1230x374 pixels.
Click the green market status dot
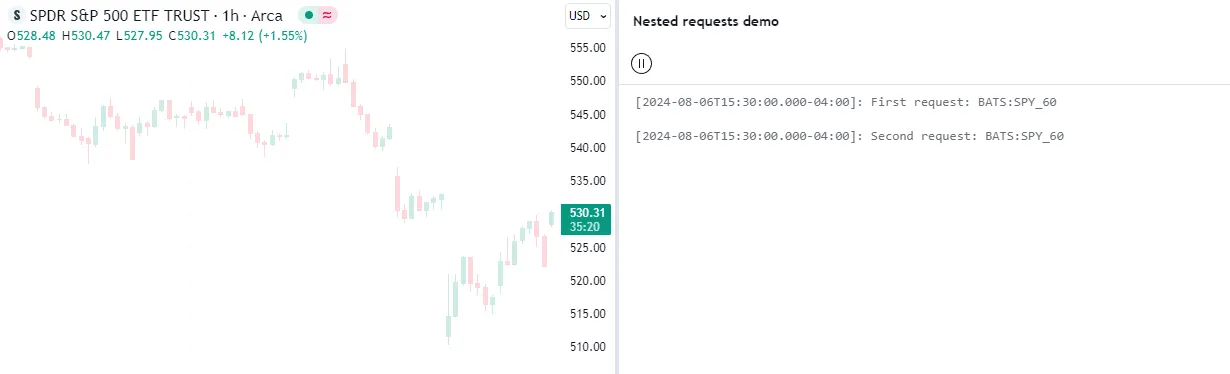(310, 16)
